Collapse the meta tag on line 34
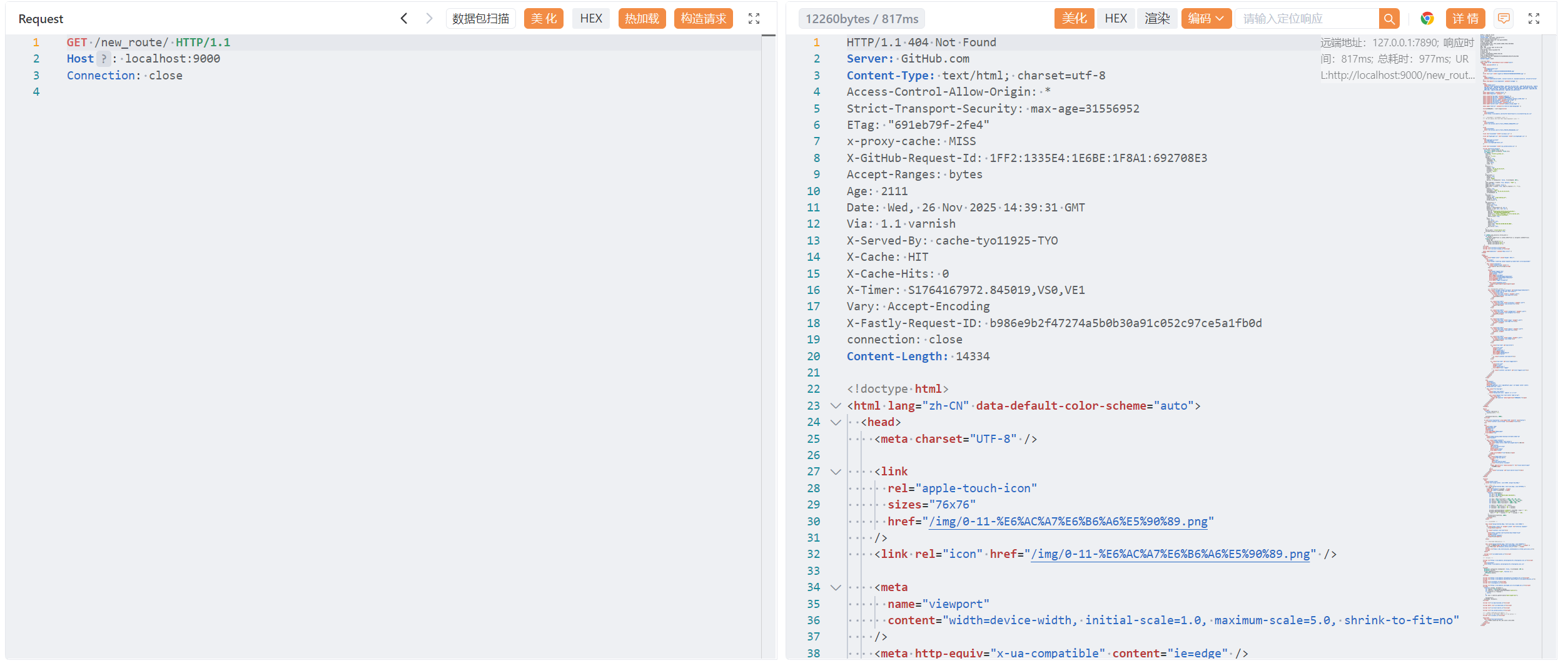This screenshot has width=1568, height=663. [x=836, y=587]
